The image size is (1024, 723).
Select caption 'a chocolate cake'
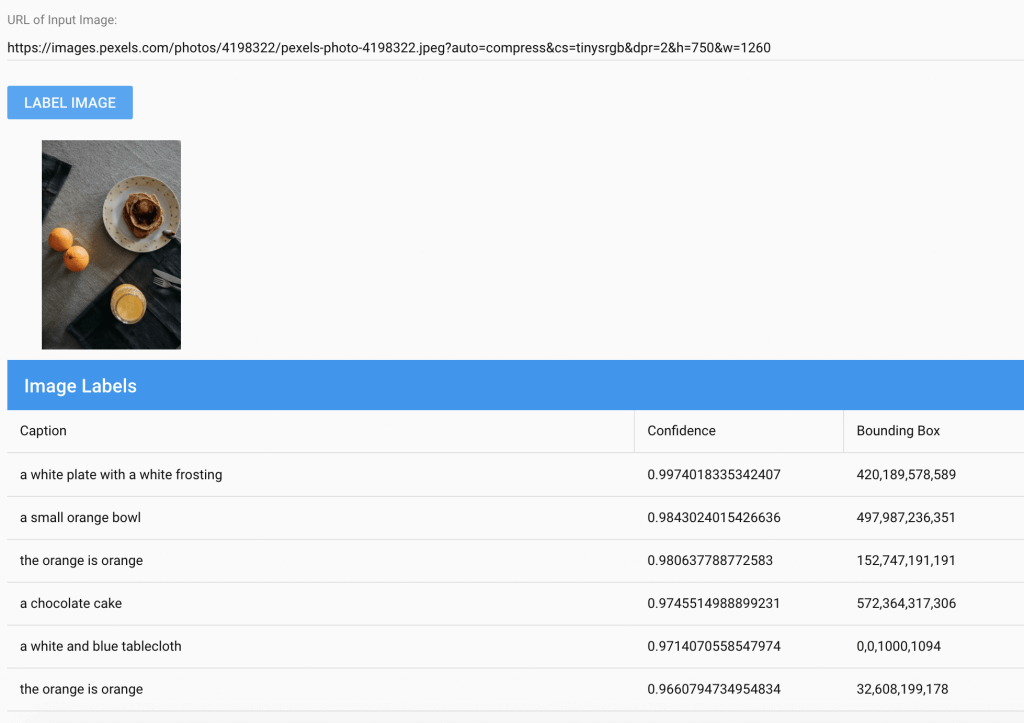coord(71,603)
